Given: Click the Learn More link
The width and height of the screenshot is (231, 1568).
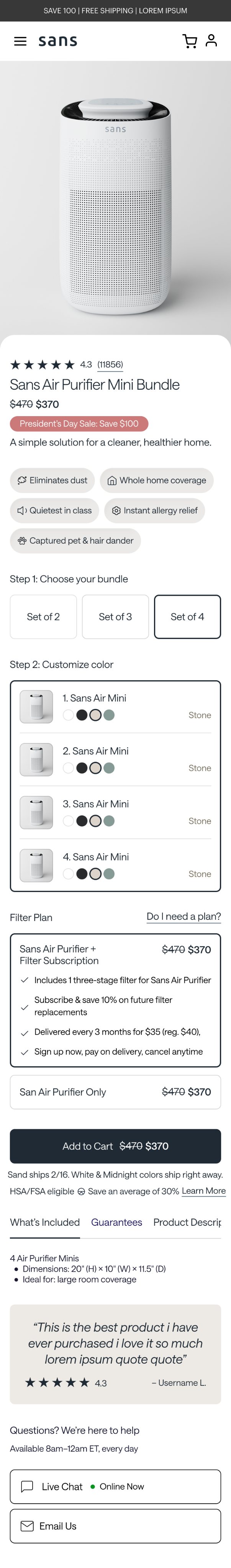Looking at the screenshot, I should (203, 1191).
